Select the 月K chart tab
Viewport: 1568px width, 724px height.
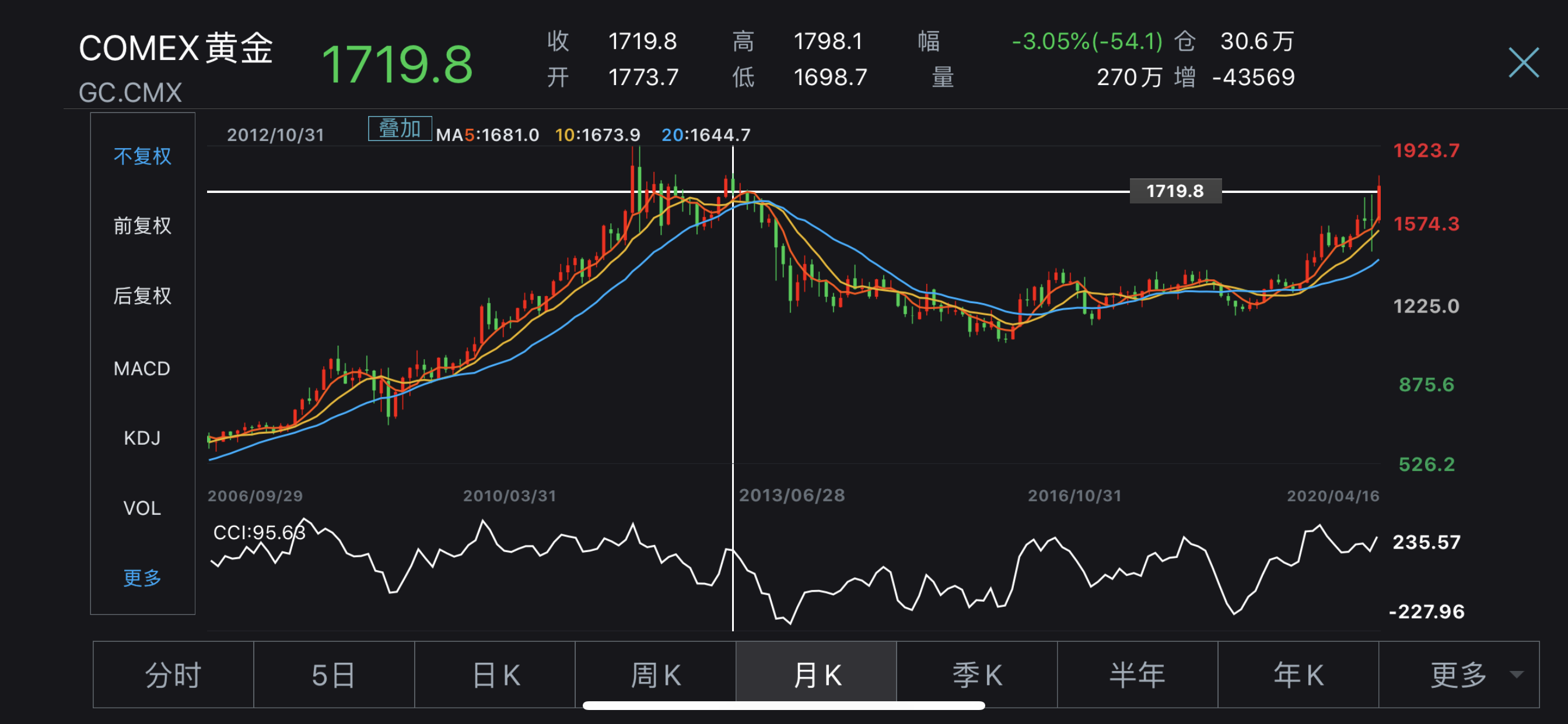tap(816, 674)
